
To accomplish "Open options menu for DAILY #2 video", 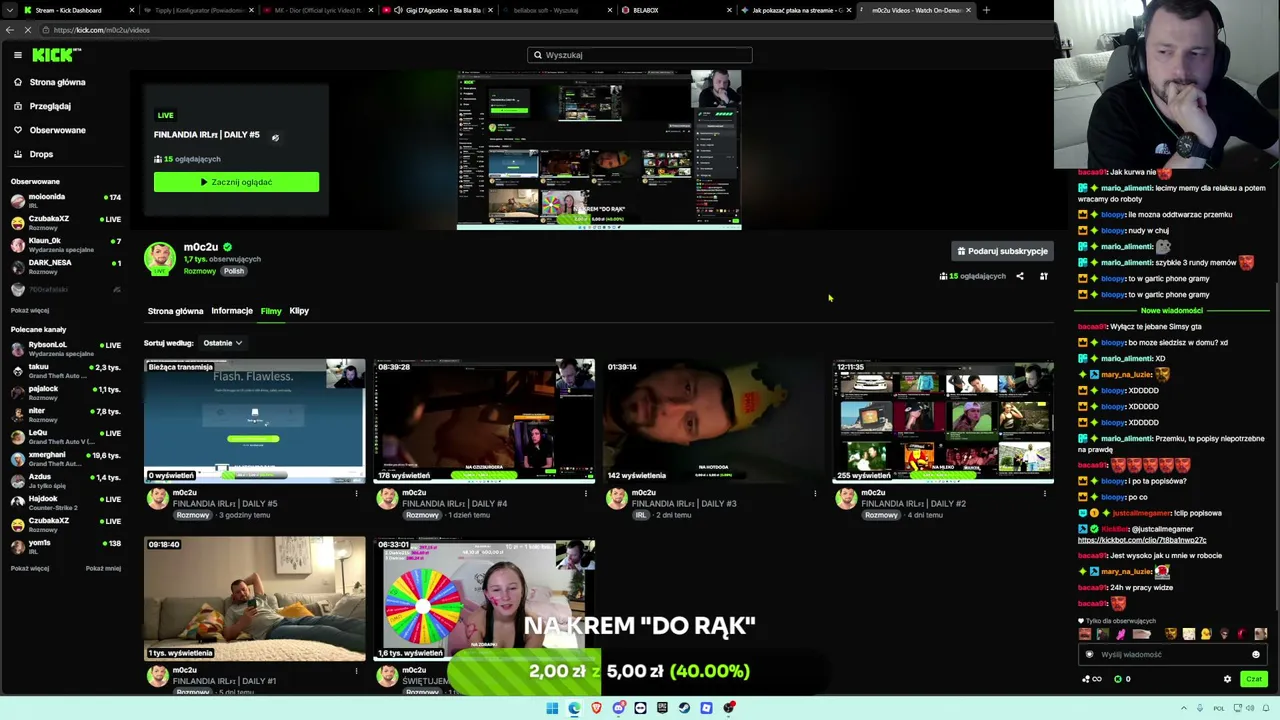I will tap(1045, 493).
